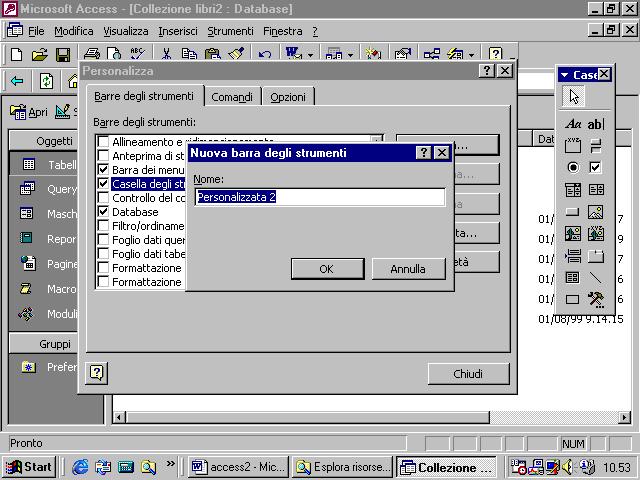Click the horizontal scrollbar right arrow
Viewport: 640px width, 480px height.
[624, 417]
